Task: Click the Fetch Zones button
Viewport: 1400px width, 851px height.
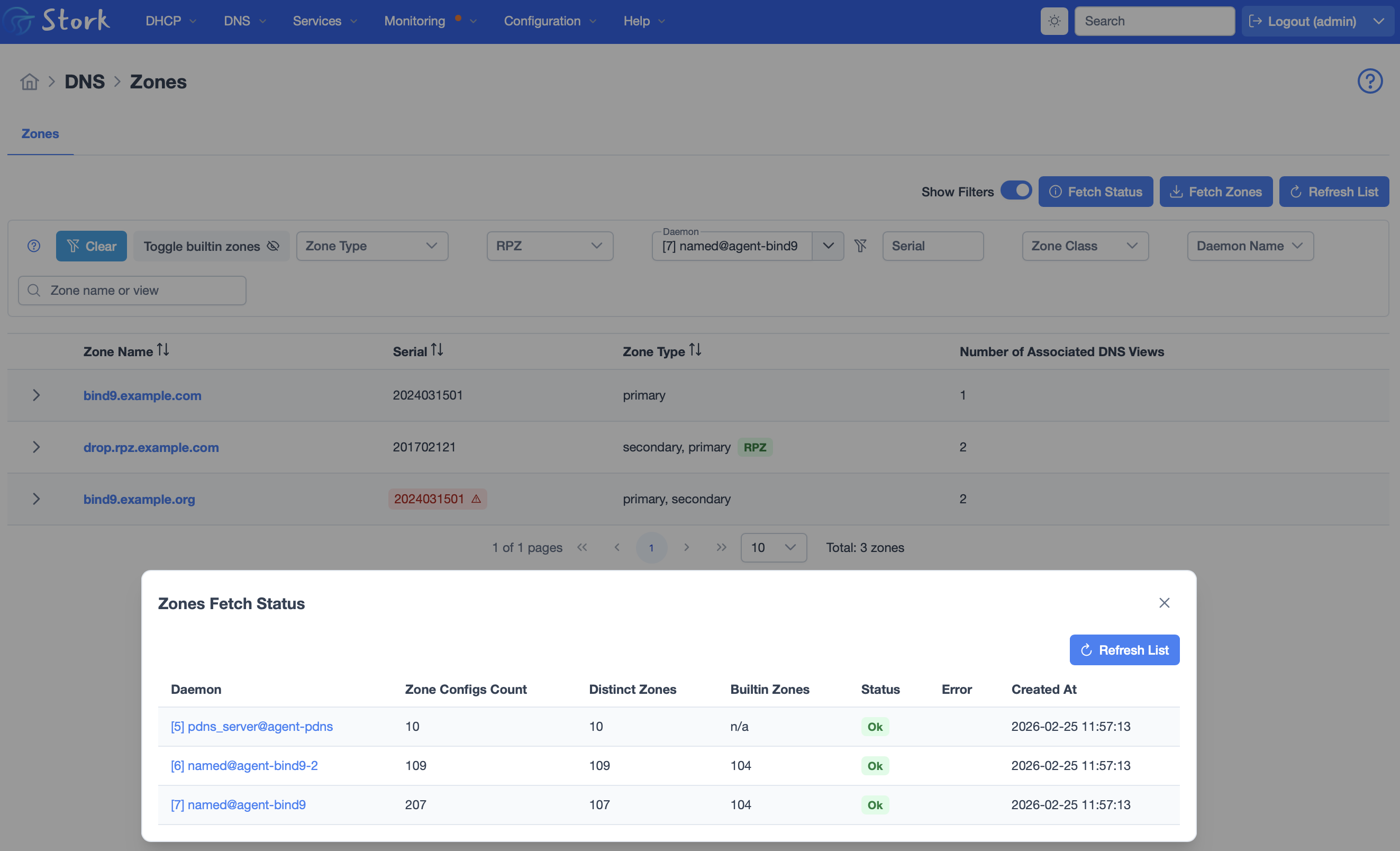Action: (x=1215, y=192)
